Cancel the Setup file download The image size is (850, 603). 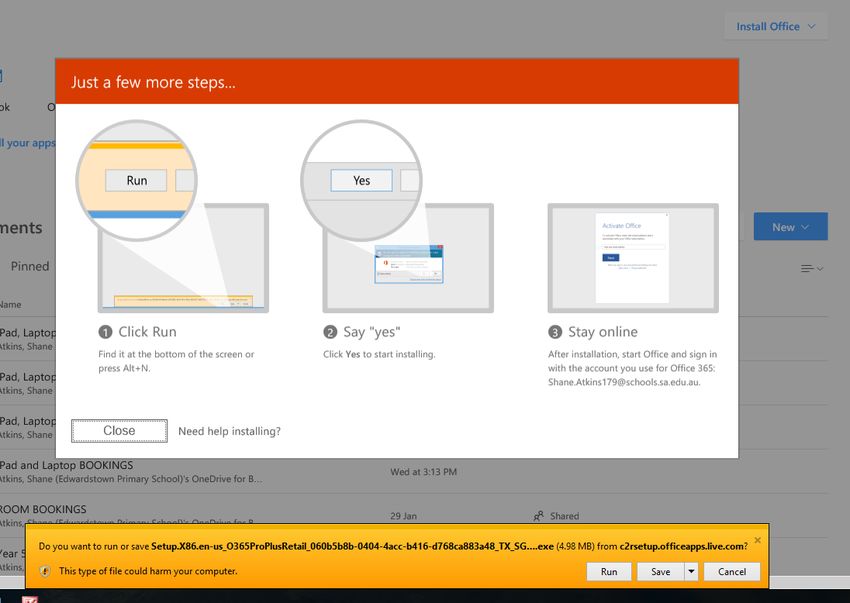(x=732, y=572)
